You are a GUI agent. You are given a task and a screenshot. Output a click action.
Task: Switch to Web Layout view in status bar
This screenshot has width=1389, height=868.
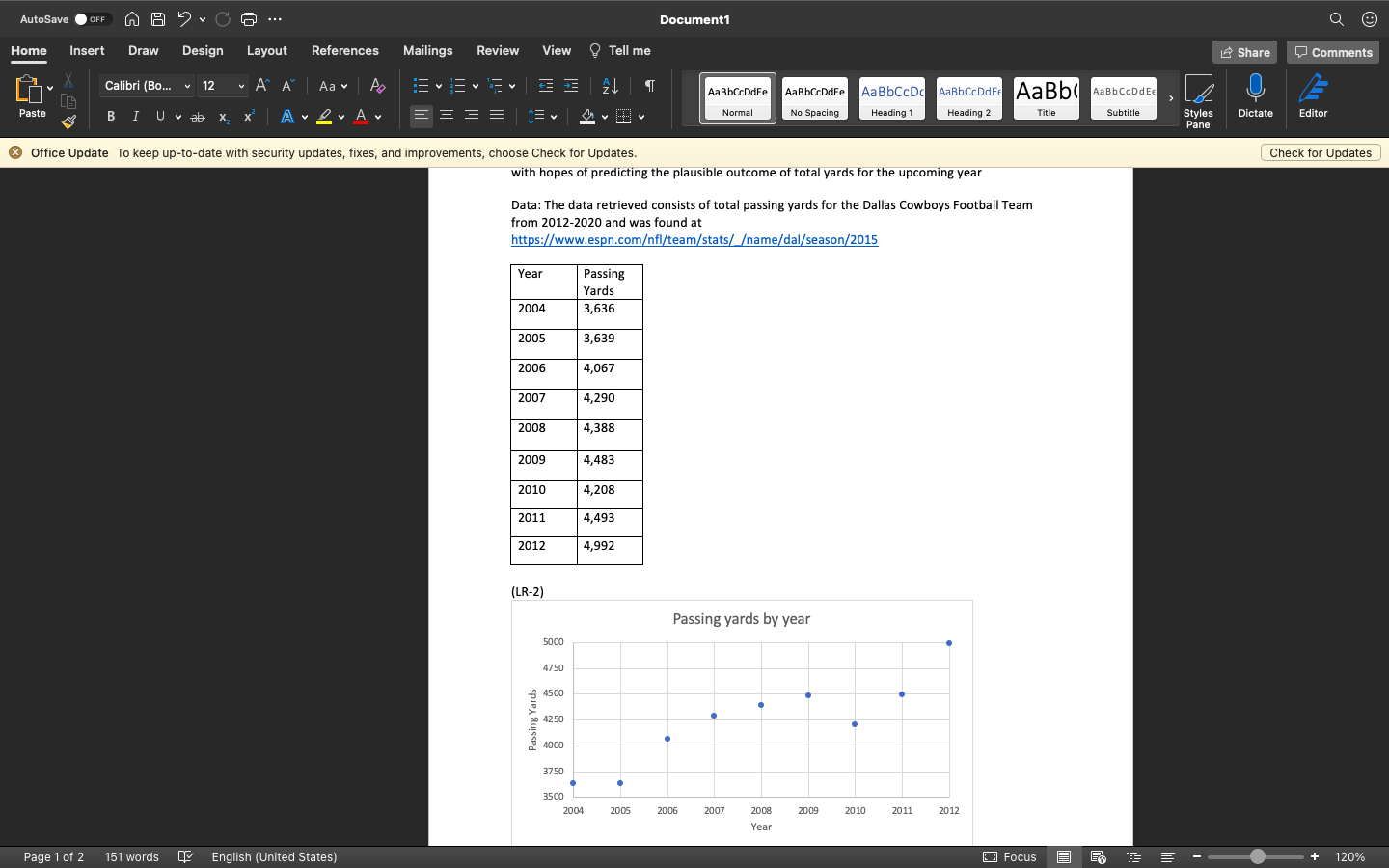coord(1099,856)
